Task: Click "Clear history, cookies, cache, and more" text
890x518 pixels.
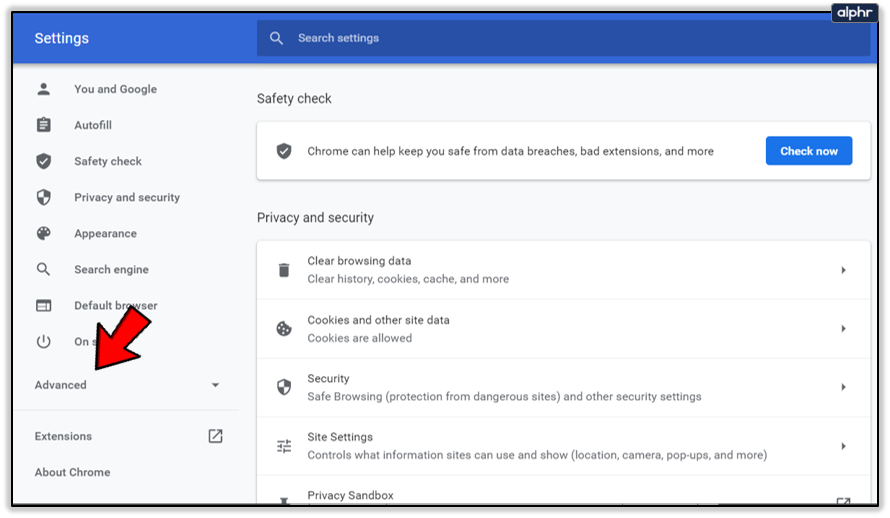Action: pyautogui.click(x=408, y=279)
